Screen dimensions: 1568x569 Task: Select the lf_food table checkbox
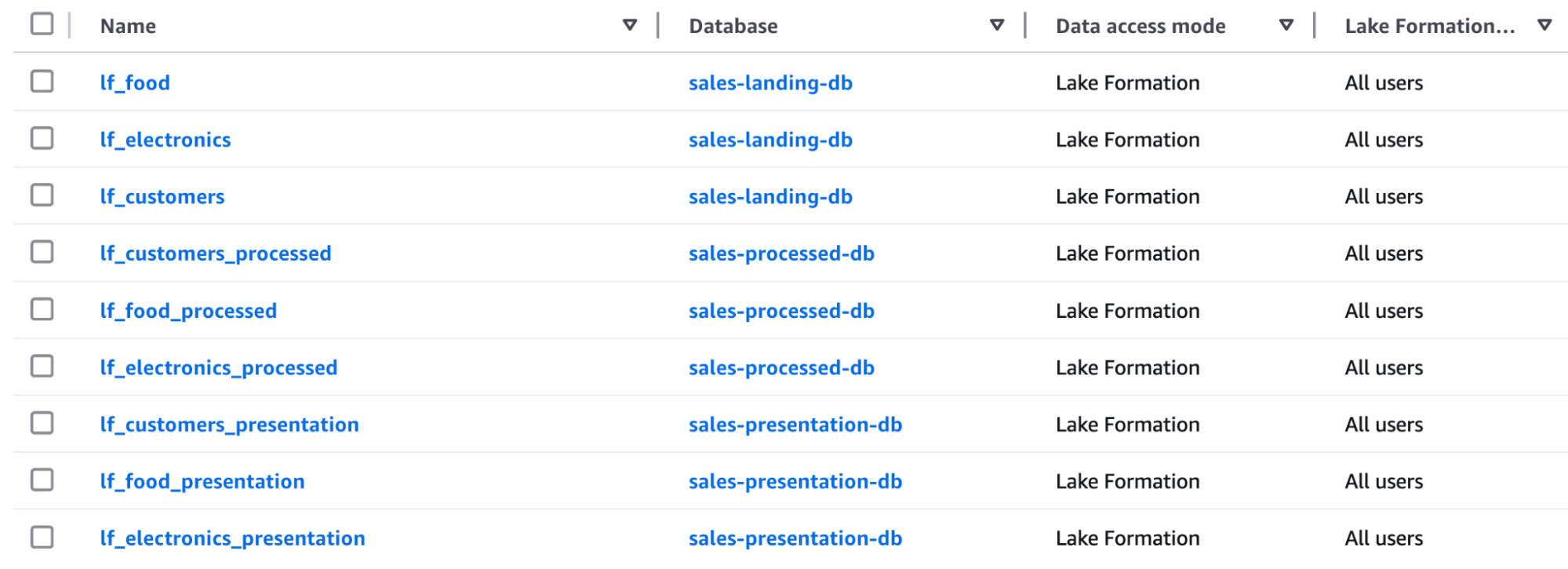pos(42,82)
